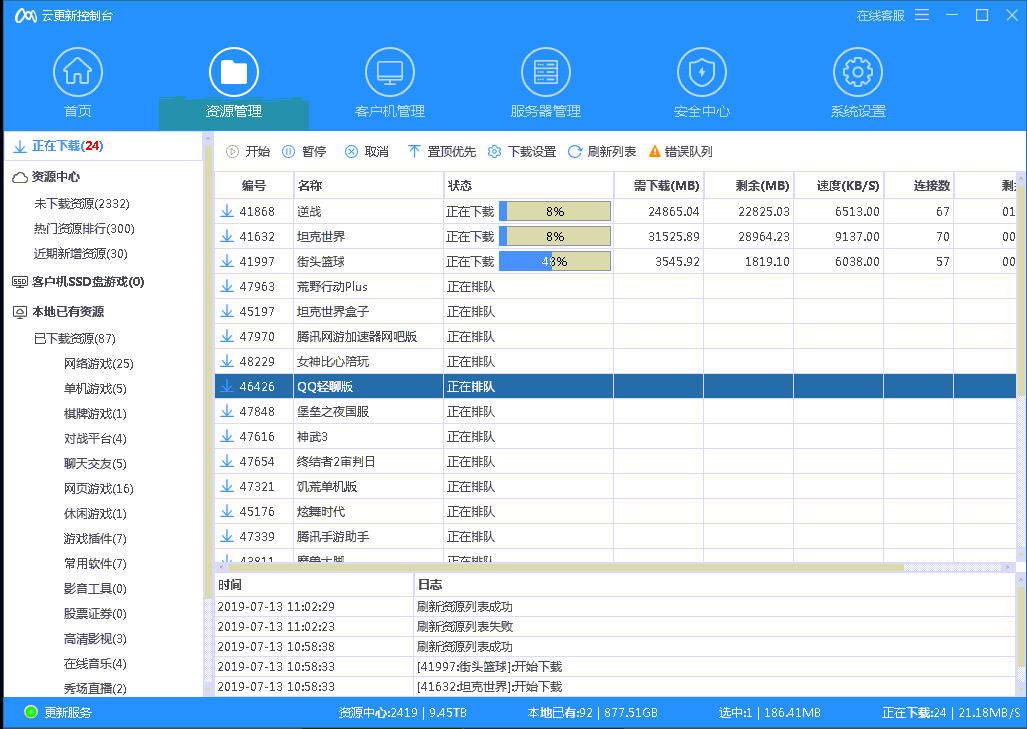Click download arrow icon for row 47963
Viewport: 1027px width, 729px height.
click(227, 286)
